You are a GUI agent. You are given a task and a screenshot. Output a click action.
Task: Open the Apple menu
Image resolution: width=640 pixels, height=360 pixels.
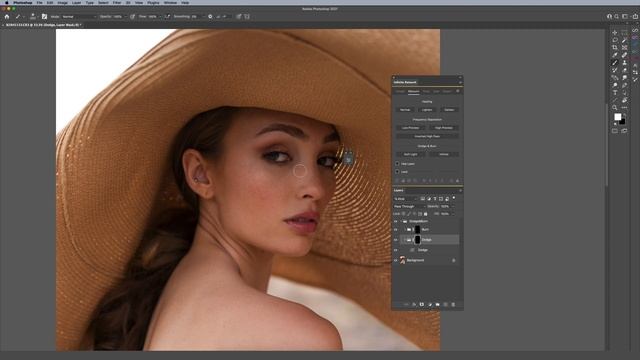(7, 2)
